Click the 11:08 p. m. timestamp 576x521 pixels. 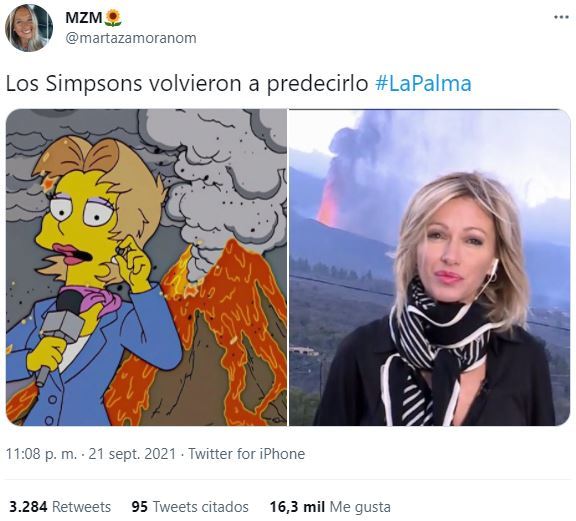(42, 454)
